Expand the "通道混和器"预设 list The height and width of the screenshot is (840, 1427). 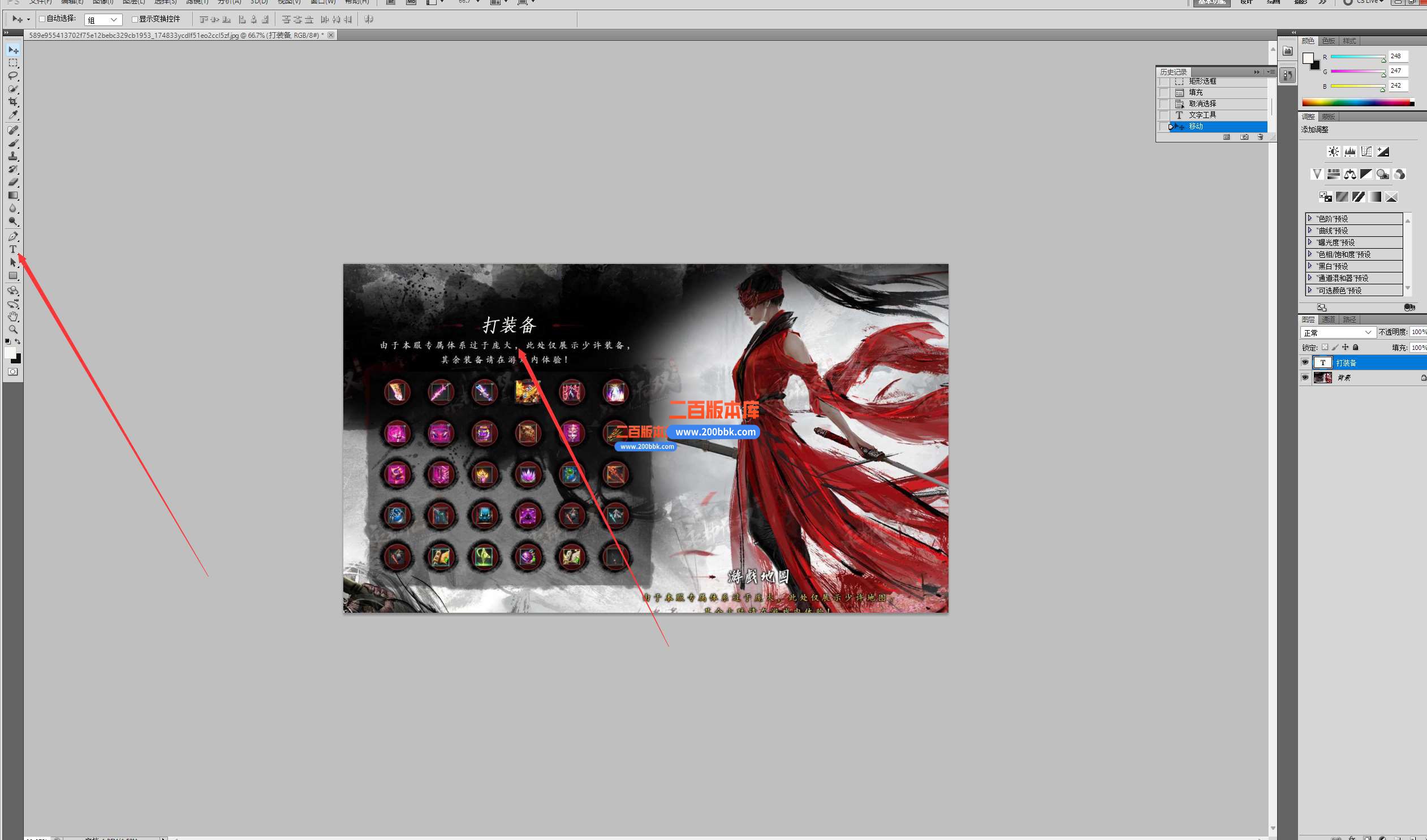click(1309, 278)
